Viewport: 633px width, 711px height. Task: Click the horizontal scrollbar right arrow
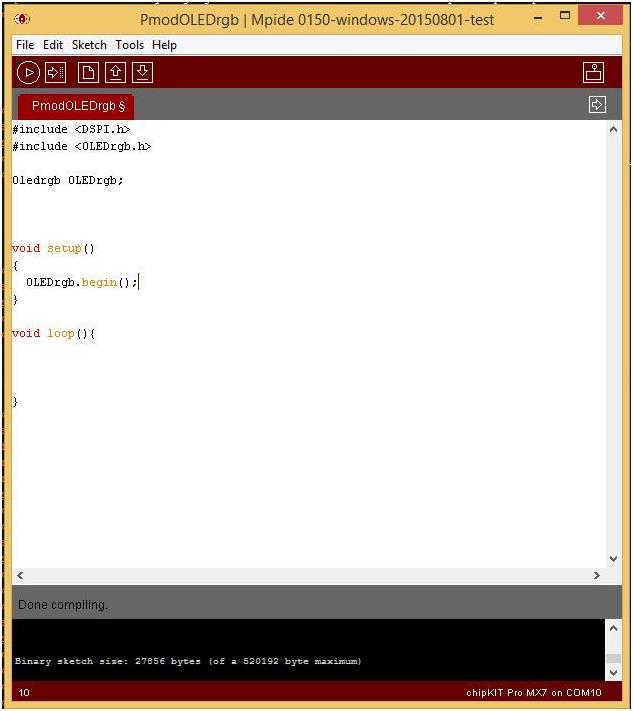pos(597,576)
